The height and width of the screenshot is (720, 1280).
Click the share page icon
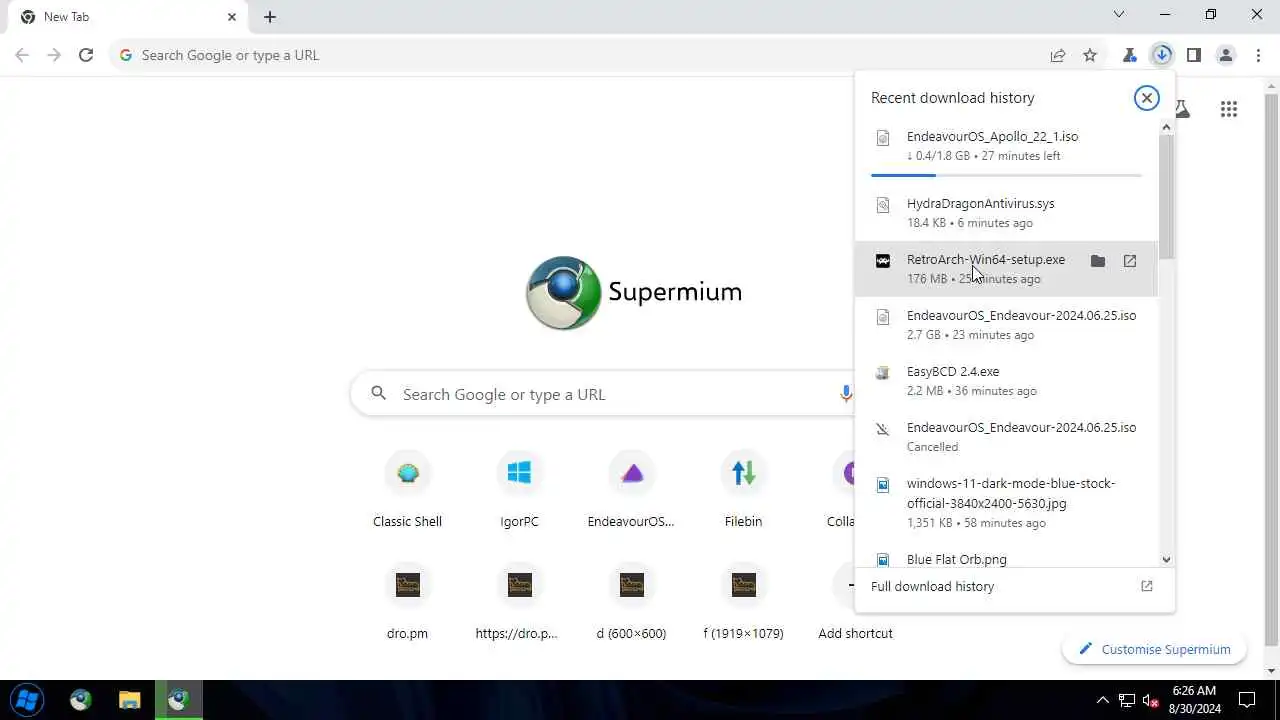1058,55
